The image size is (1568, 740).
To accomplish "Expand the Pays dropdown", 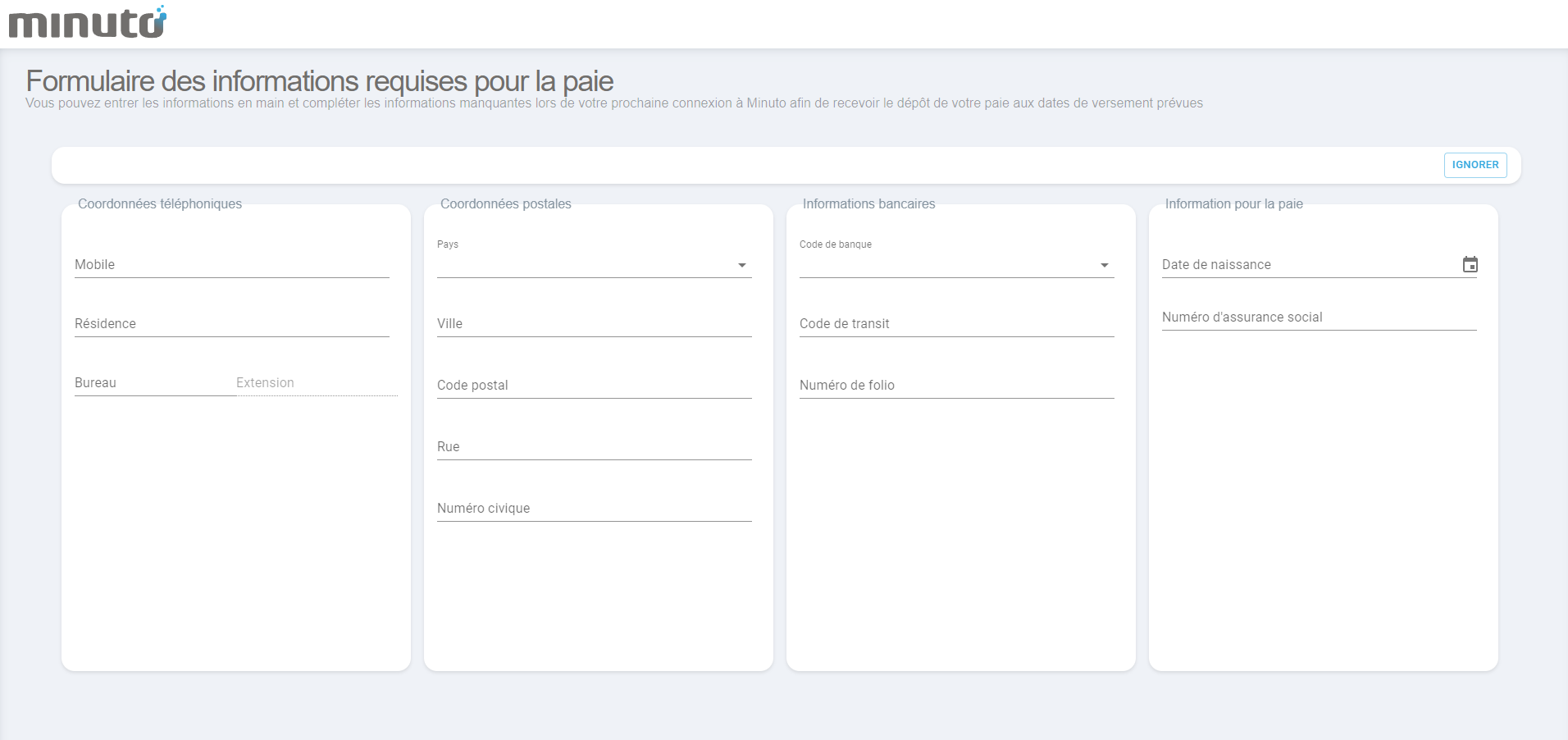I will pyautogui.click(x=586, y=265).
